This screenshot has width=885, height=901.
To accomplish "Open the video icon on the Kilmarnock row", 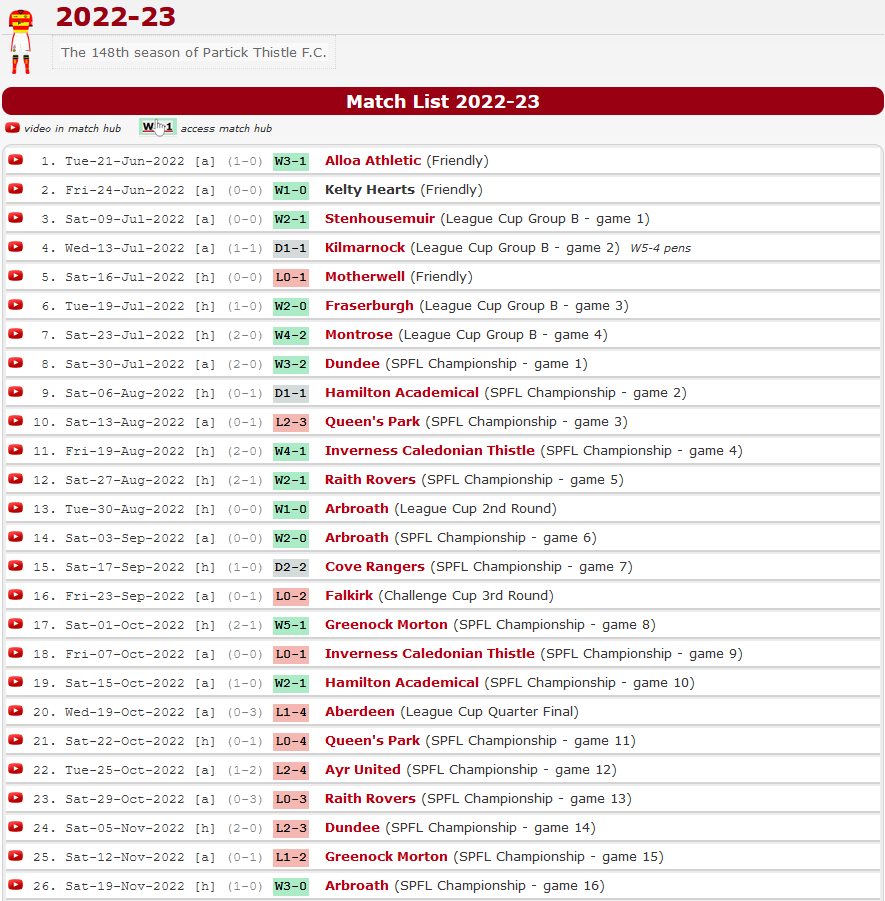I will click(x=16, y=247).
